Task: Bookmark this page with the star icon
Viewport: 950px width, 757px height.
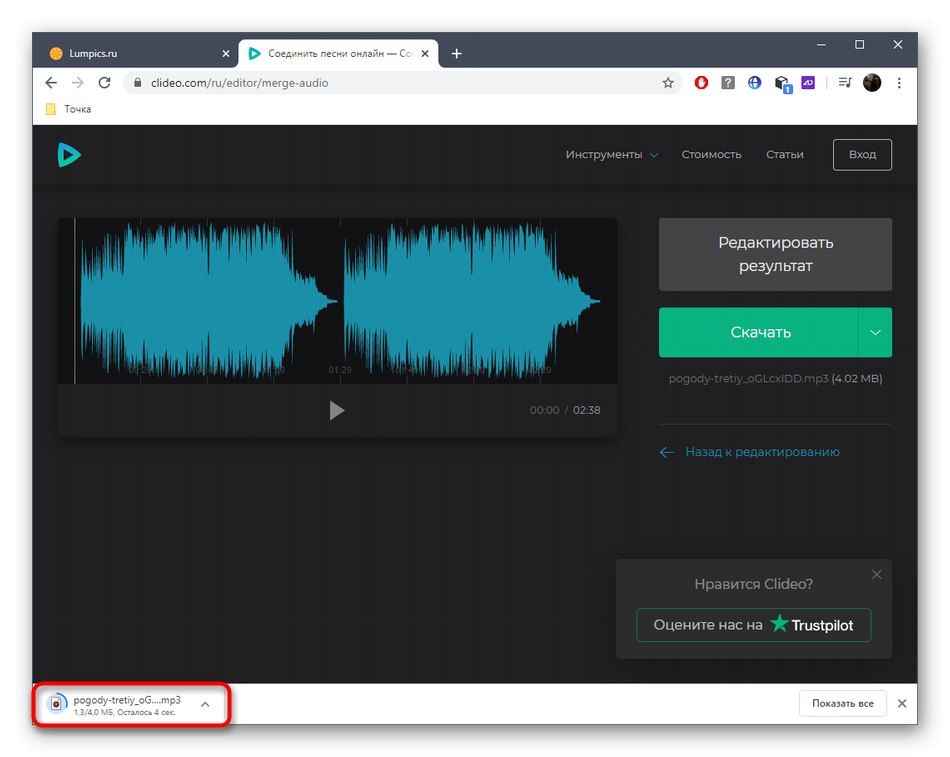Action: pyautogui.click(x=668, y=83)
